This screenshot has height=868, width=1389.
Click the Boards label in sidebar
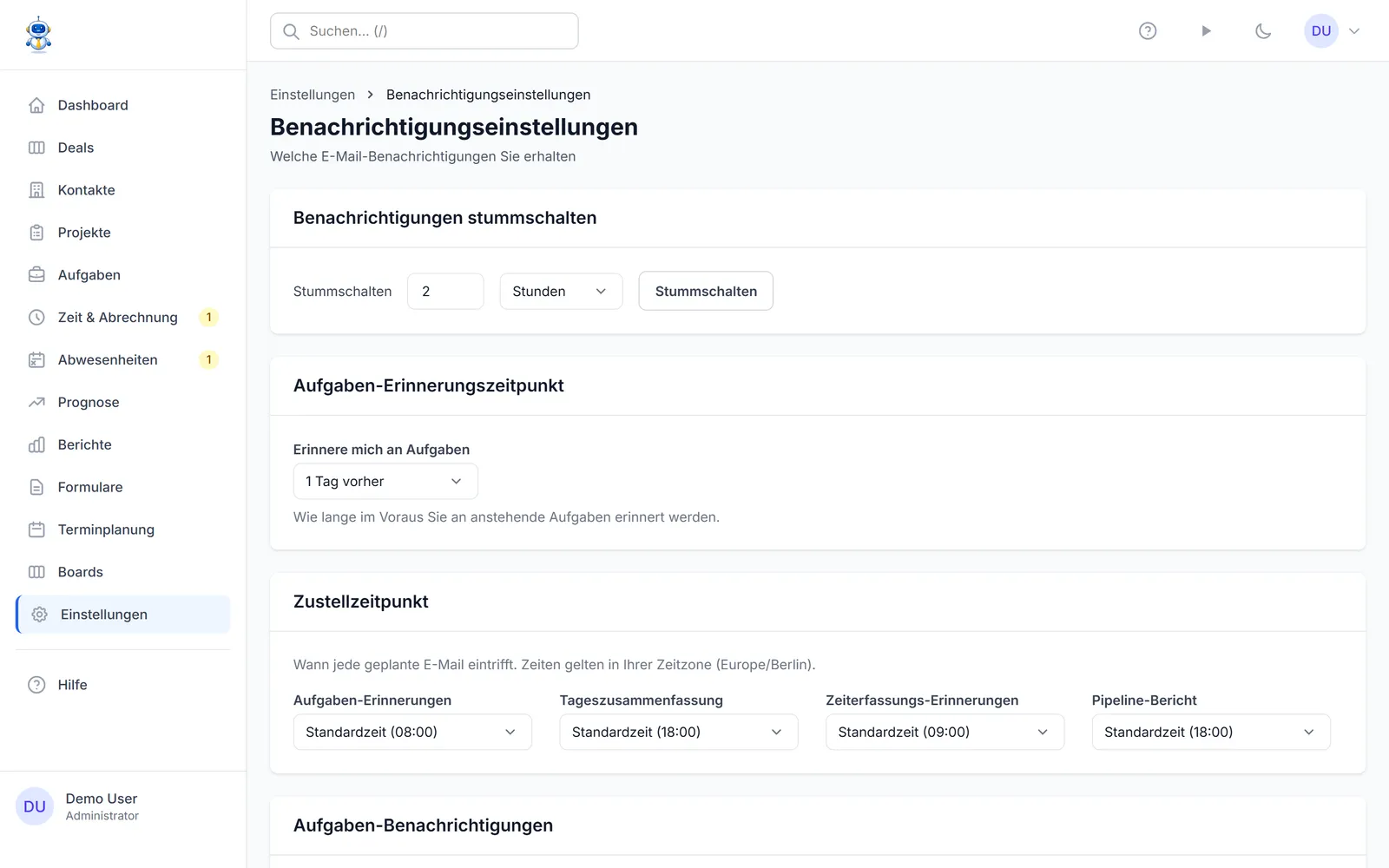click(x=80, y=572)
